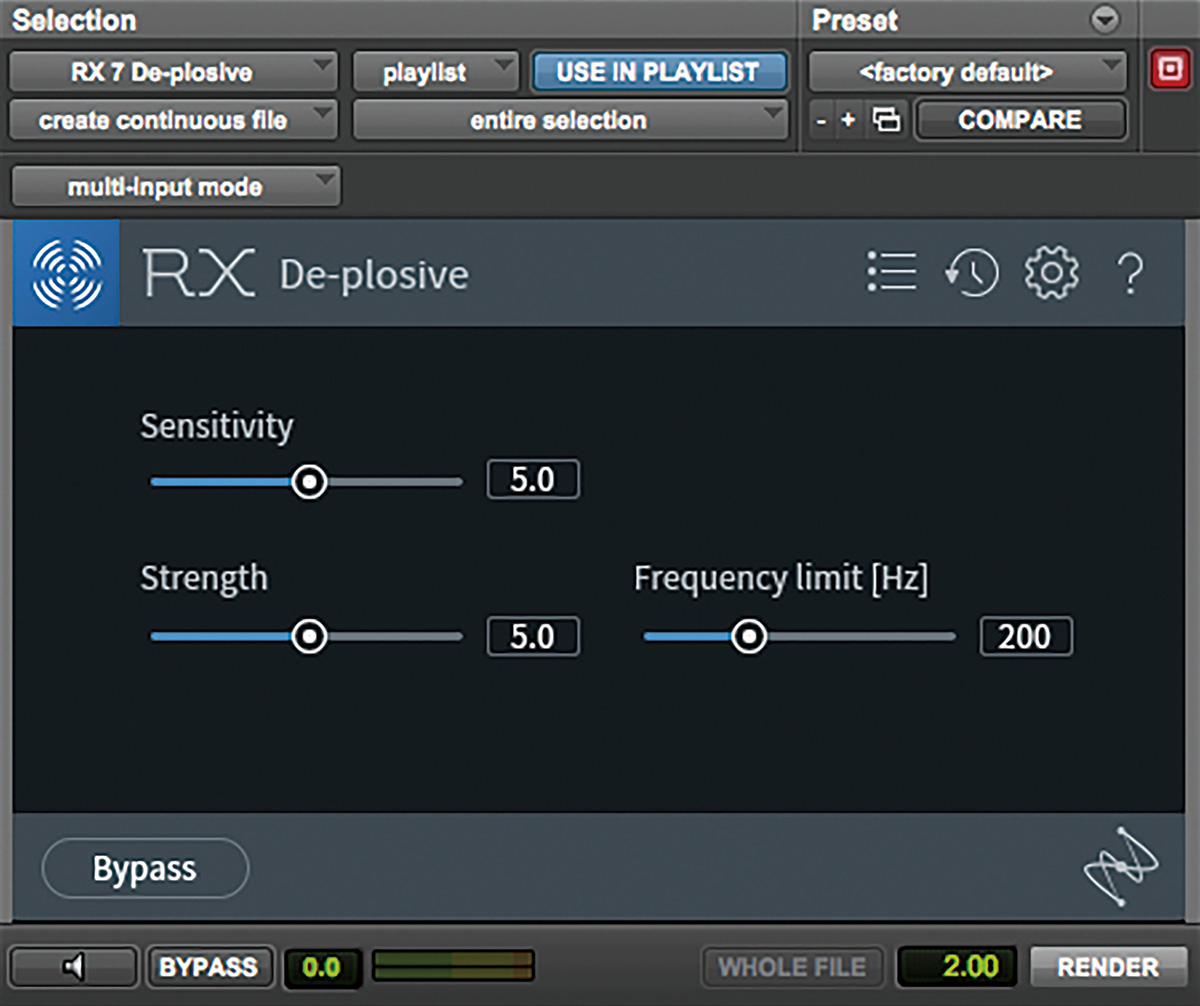Screen dimensions: 1200x1006
Task: Click the speaker preview icon button
Action: click(74, 967)
